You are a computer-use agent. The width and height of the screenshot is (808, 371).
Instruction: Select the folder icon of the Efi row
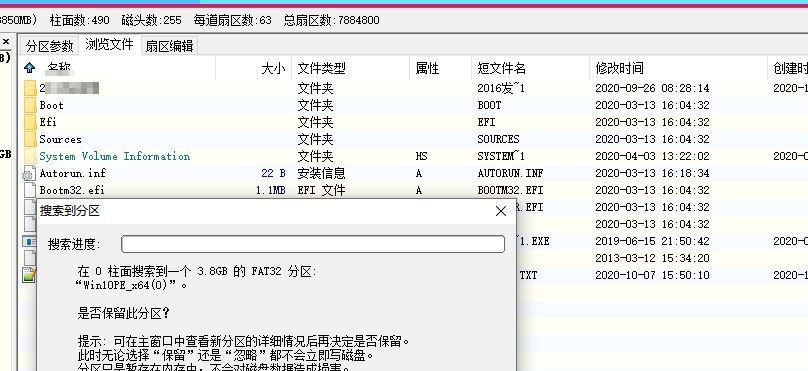30,122
